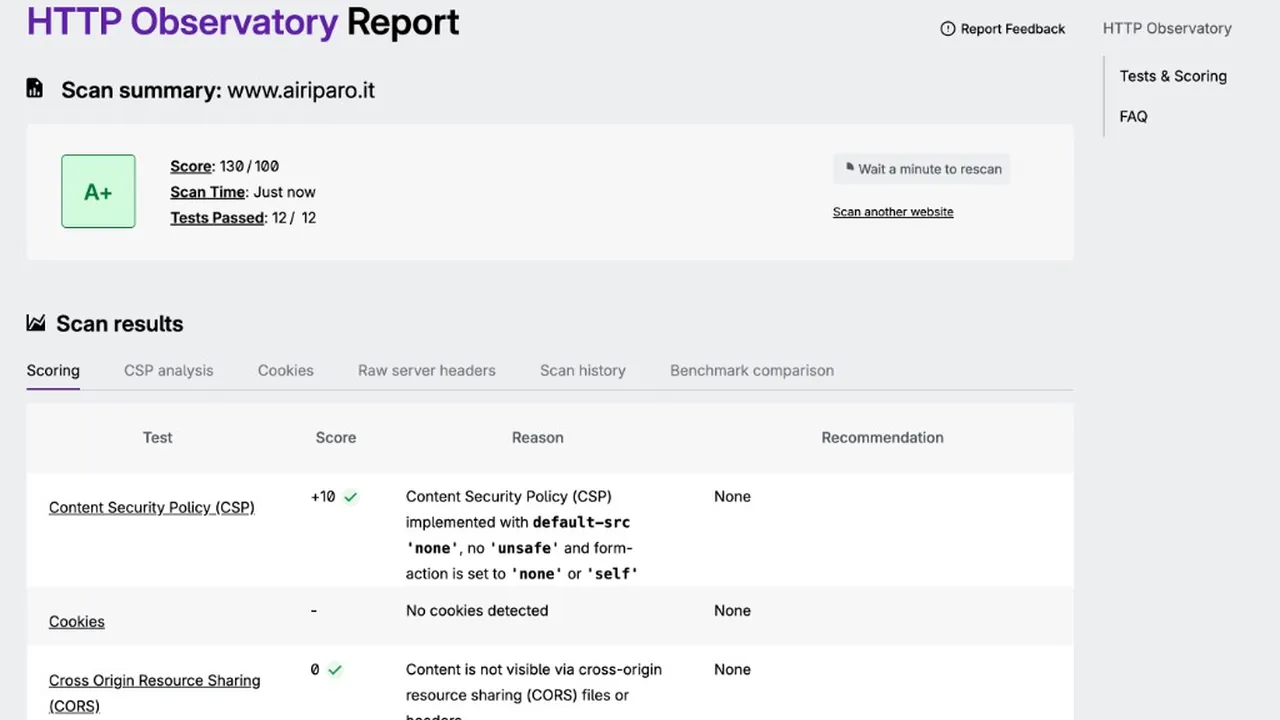Switch to the Cookies tab
Viewport: 1280px width, 720px height.
point(285,370)
